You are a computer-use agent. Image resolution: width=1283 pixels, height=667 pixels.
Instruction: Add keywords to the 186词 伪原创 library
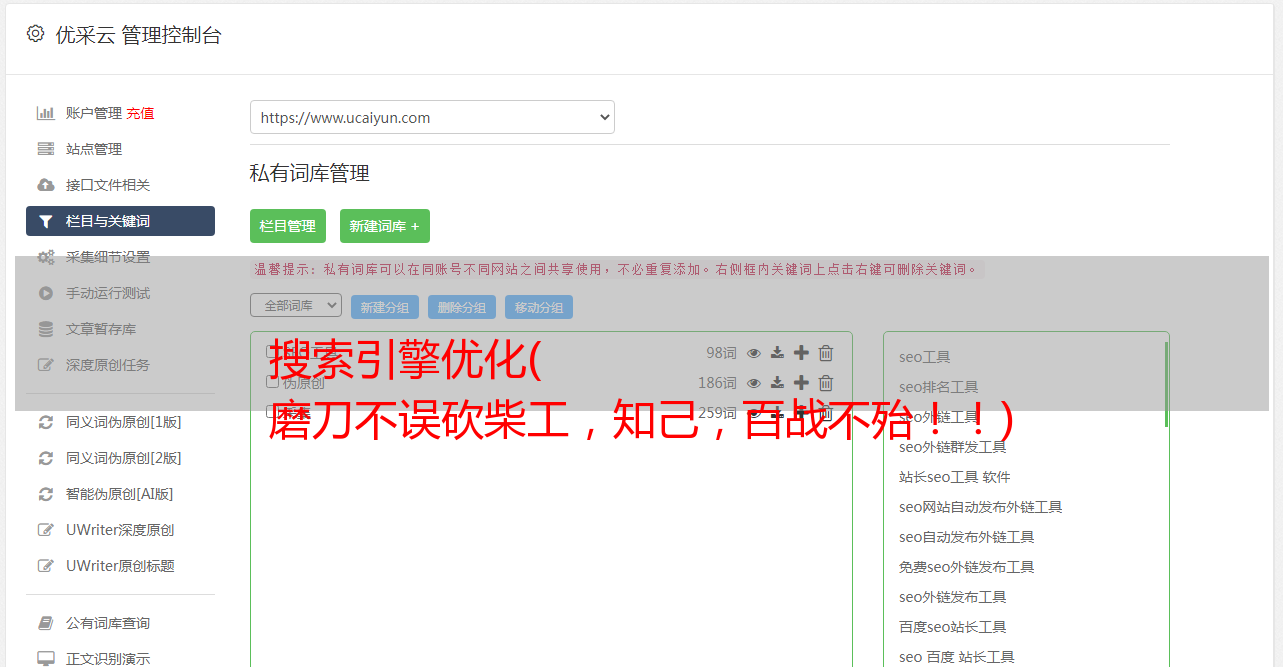[x=801, y=383]
